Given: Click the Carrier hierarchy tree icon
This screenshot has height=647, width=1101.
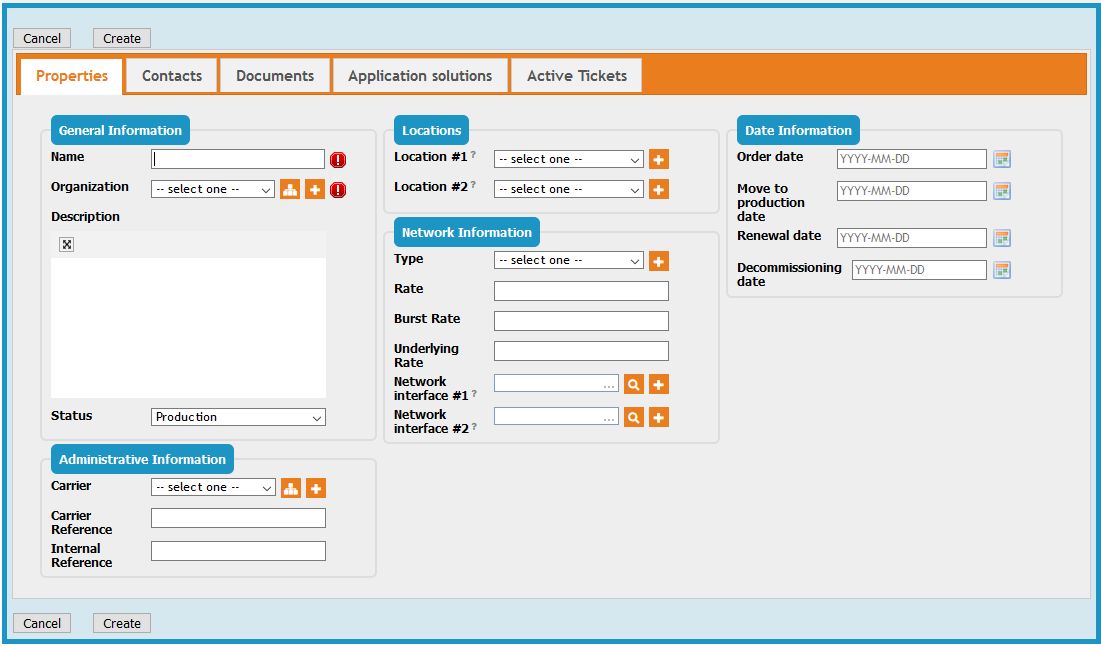Looking at the screenshot, I should tap(291, 488).
